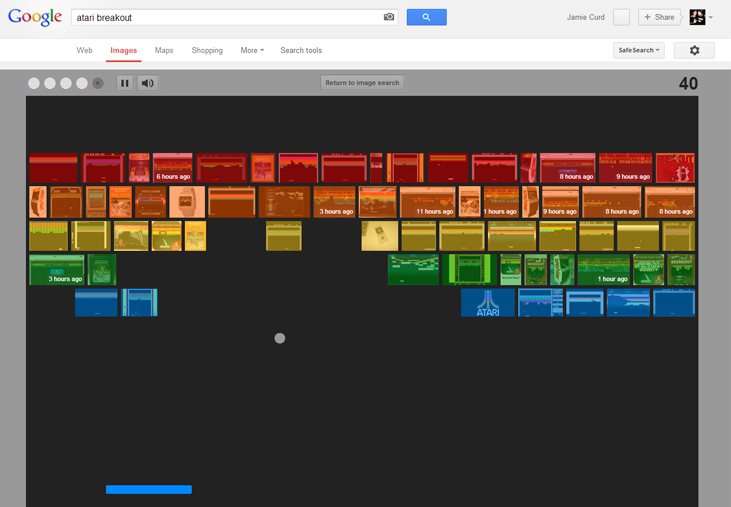Mute the game sound
The height and width of the screenshot is (507, 731).
tap(148, 83)
